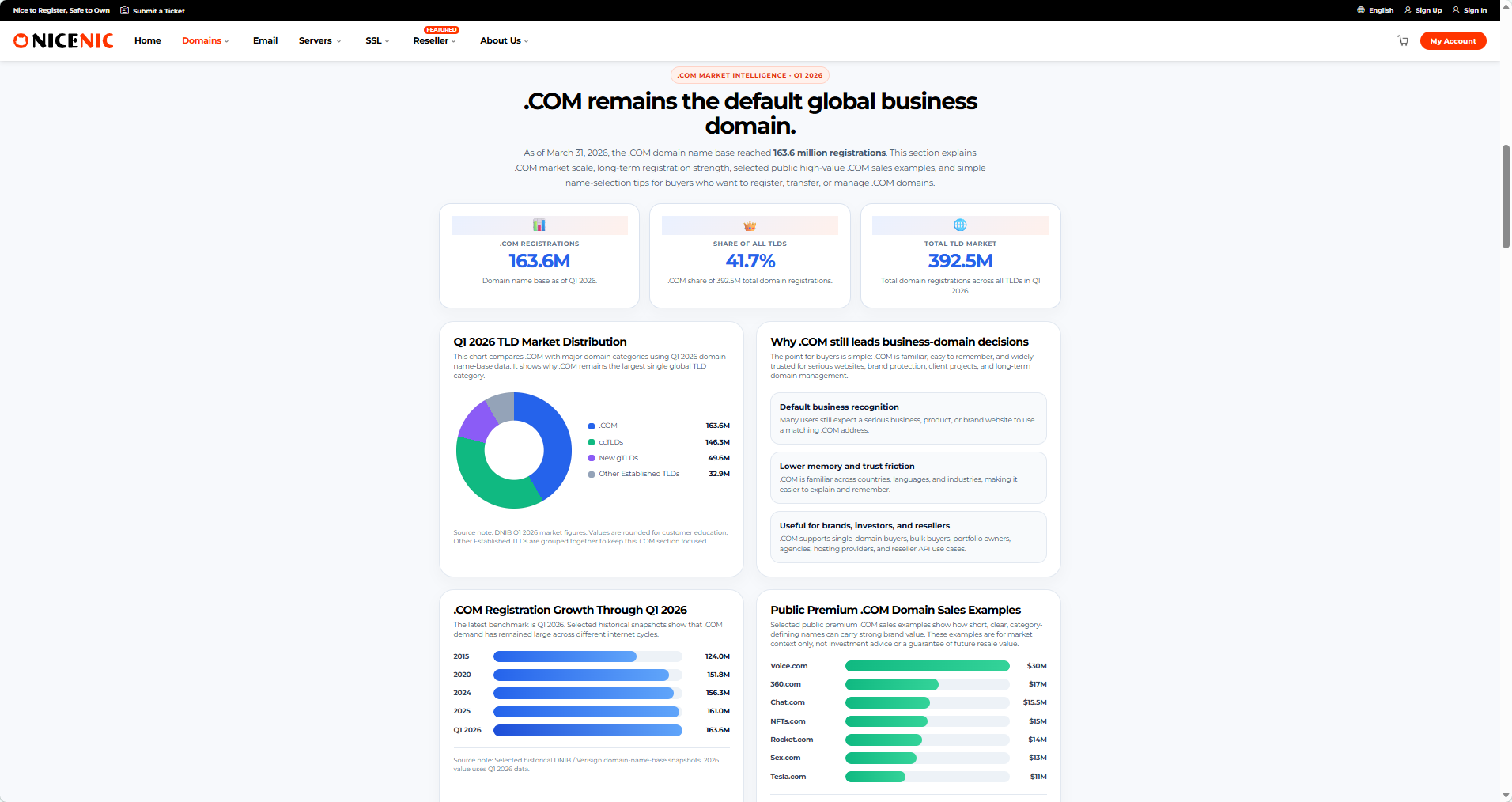1512x802 pixels.
Task: Click the Lower memory and trust friction card
Action: [x=908, y=478]
